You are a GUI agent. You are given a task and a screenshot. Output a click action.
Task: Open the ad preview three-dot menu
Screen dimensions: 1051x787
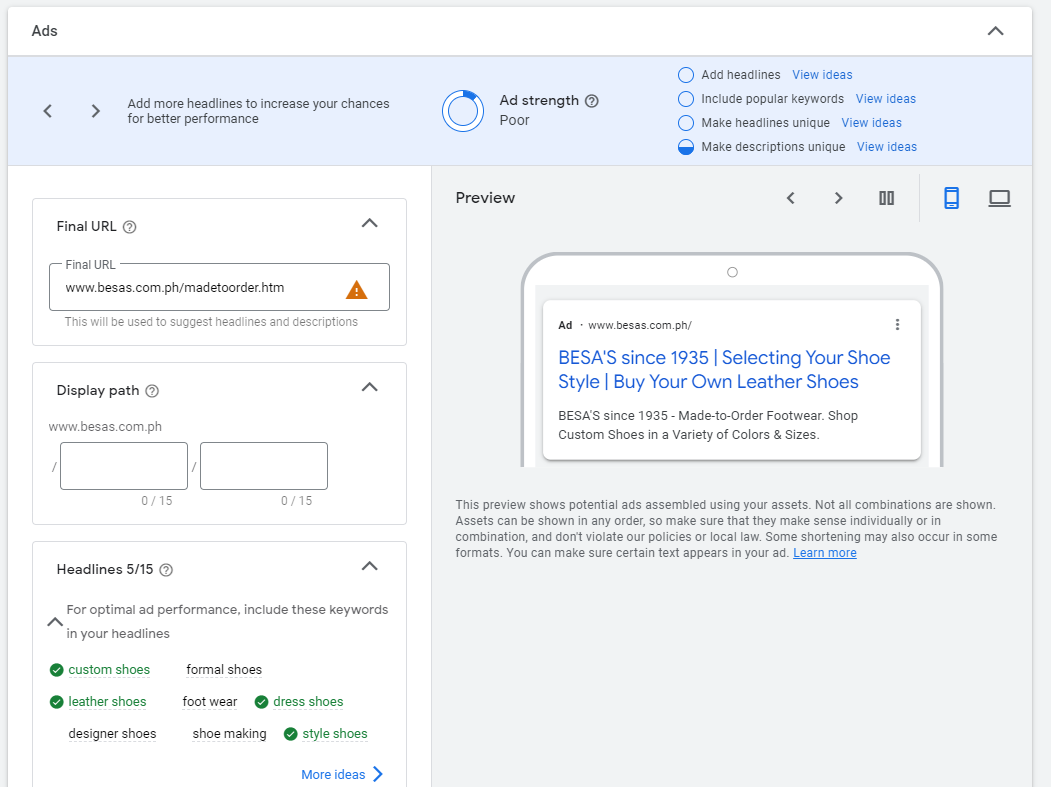(x=897, y=325)
